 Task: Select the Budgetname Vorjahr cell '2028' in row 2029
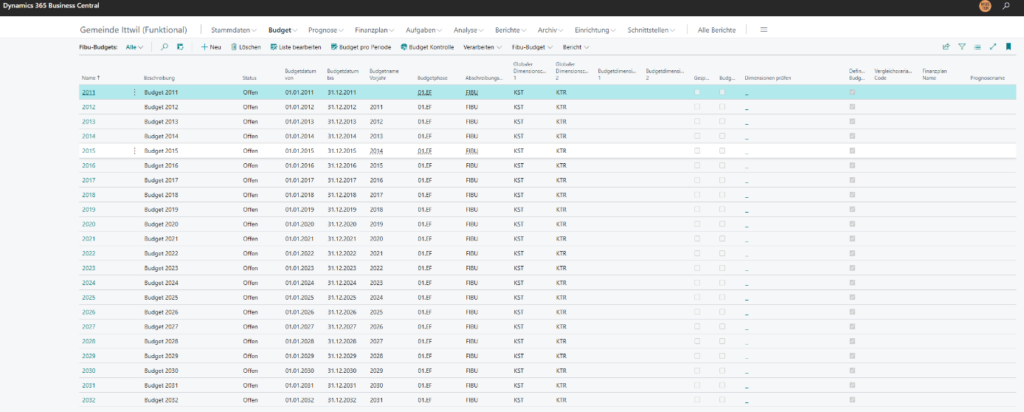click(x=376, y=356)
